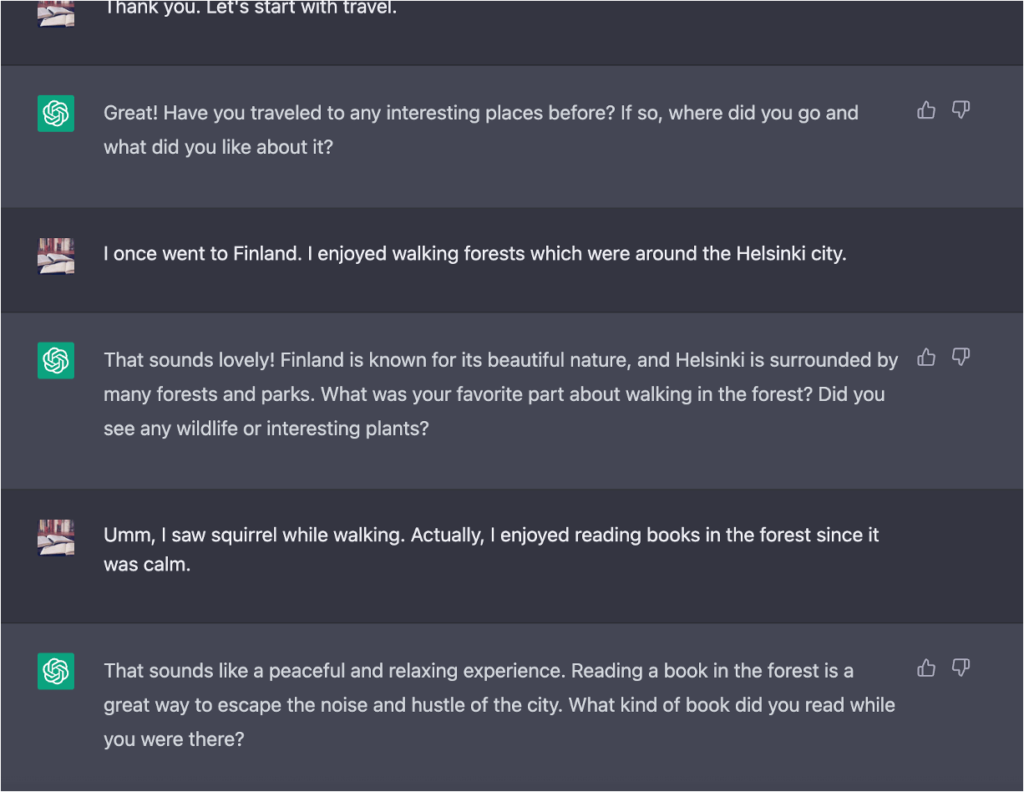The image size is (1024, 792).
Task: Click the 'I saw squirrel while walking' message
Action: pos(490,535)
